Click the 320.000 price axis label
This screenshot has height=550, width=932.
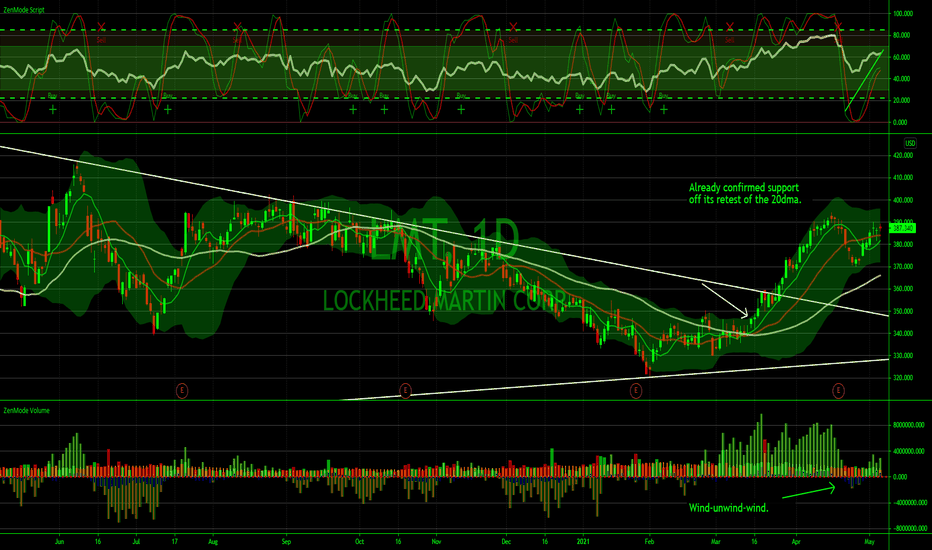pyautogui.click(x=902, y=378)
